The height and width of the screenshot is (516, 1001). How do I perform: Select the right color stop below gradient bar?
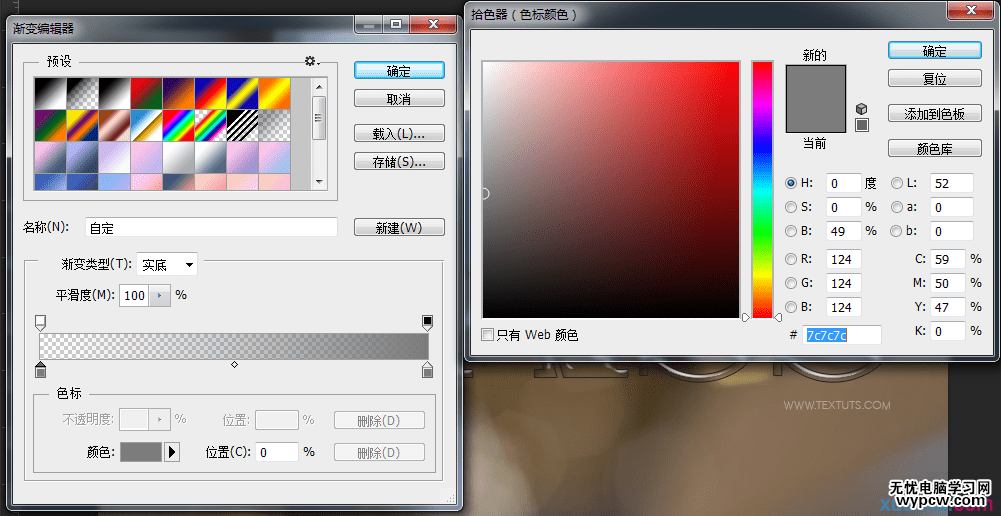click(428, 369)
